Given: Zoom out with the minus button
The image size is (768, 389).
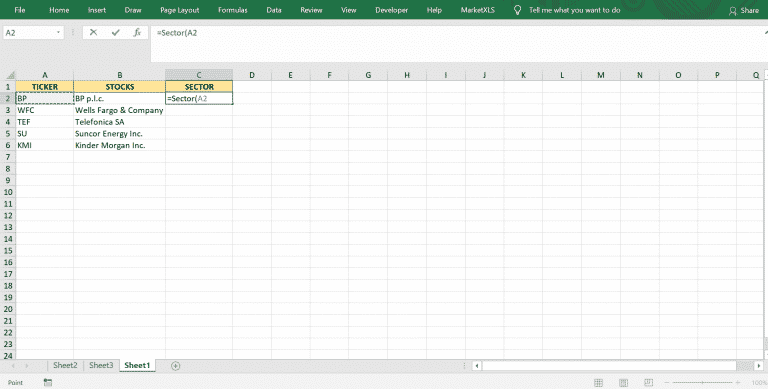Looking at the screenshot, I should (x=668, y=383).
